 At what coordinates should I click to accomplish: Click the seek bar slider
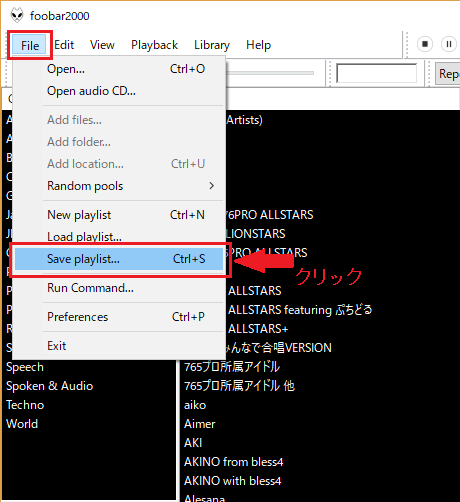point(270,73)
